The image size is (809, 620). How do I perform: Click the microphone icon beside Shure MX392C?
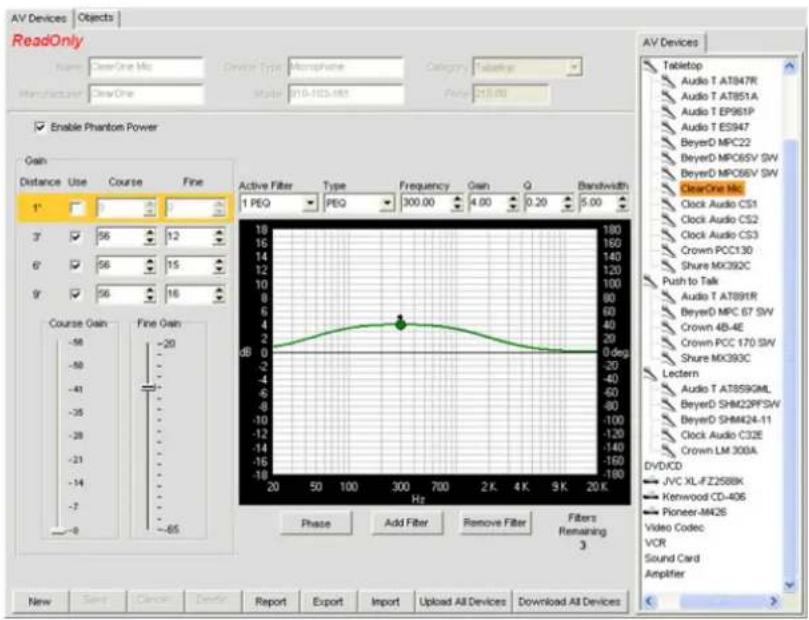coord(669,266)
